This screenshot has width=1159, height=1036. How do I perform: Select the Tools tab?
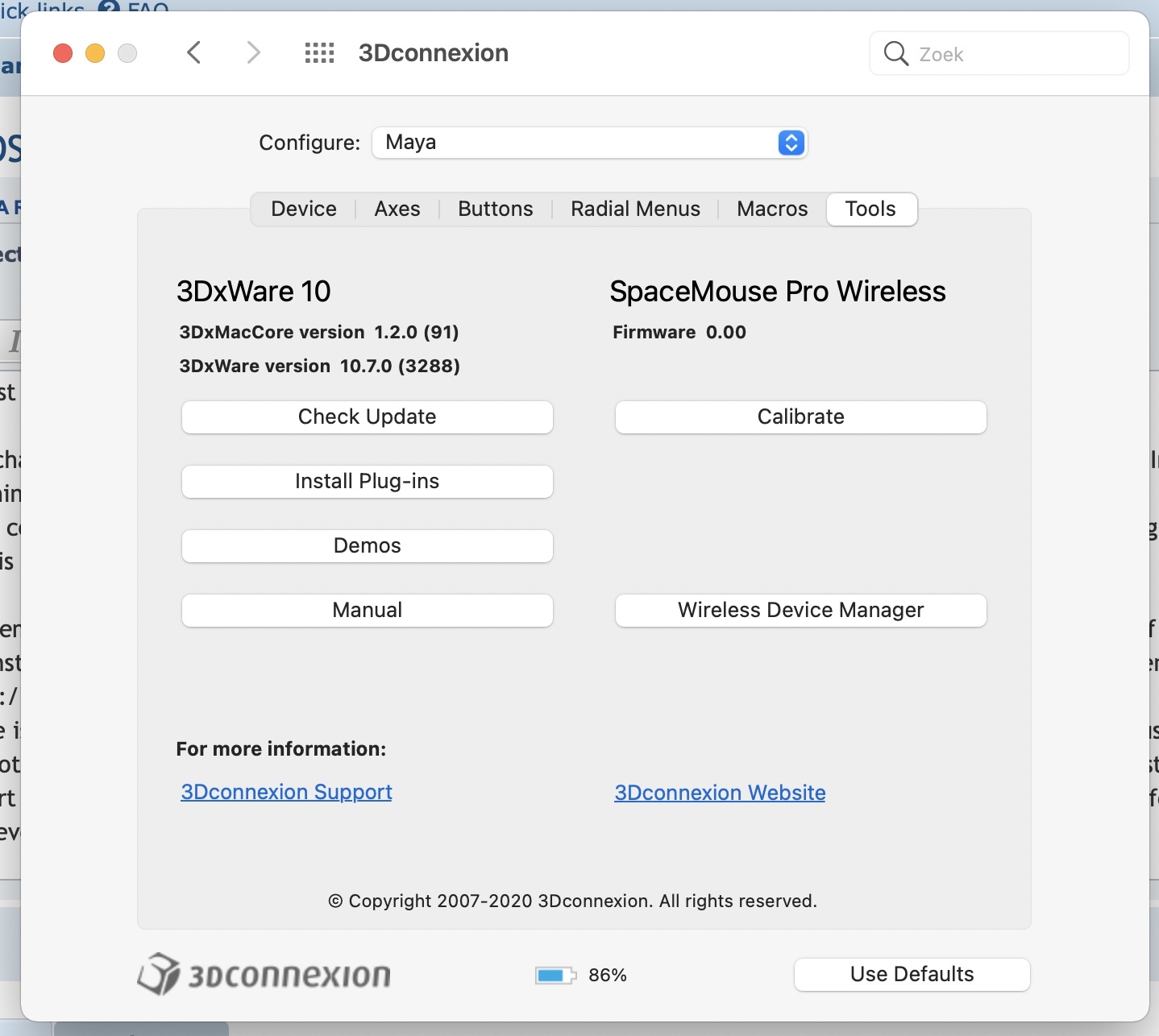point(871,209)
